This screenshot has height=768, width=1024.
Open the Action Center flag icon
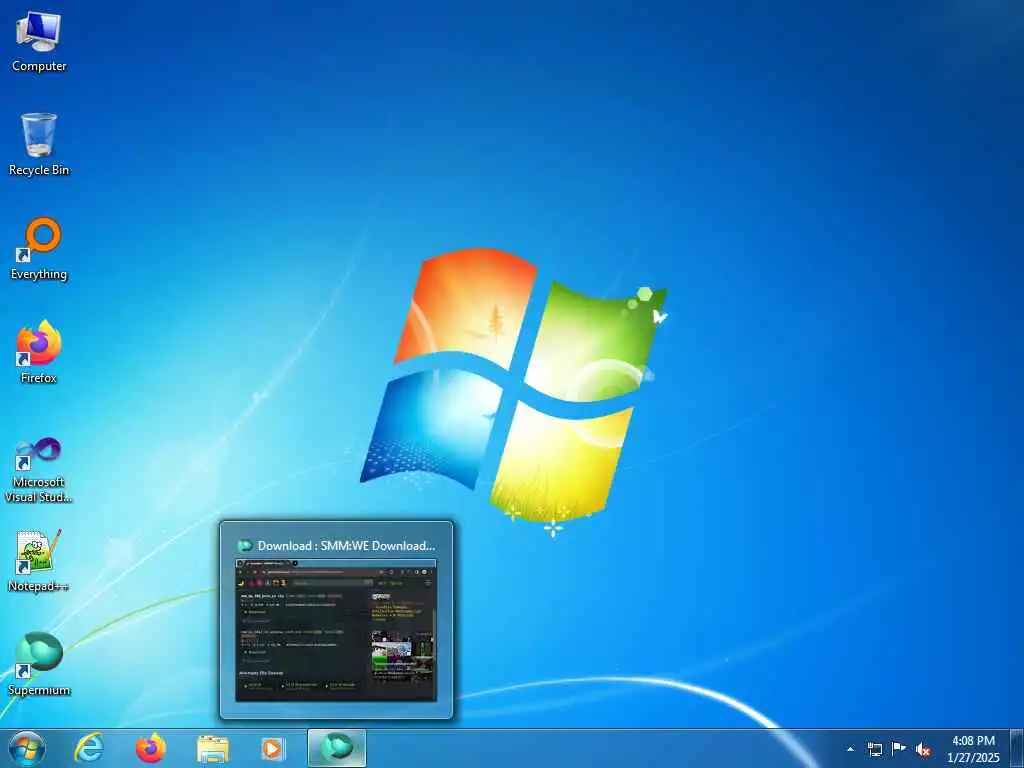[x=899, y=748]
